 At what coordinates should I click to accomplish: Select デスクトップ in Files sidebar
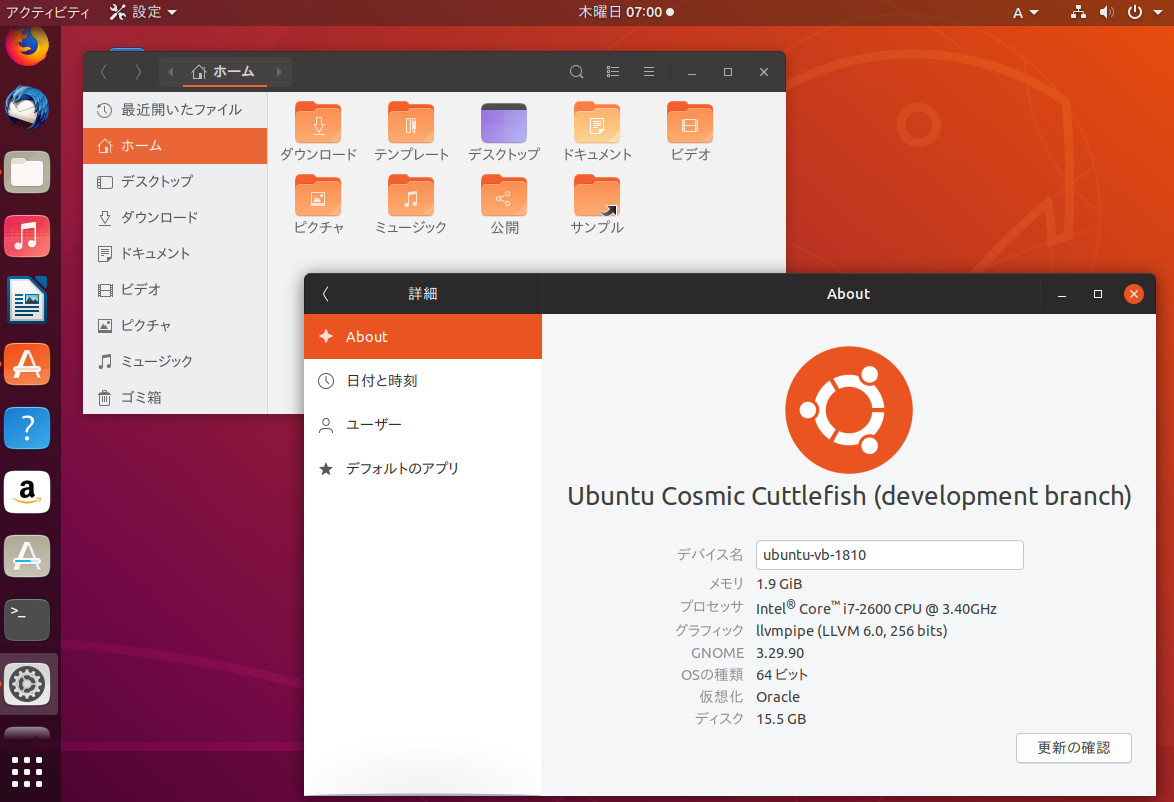[175, 182]
